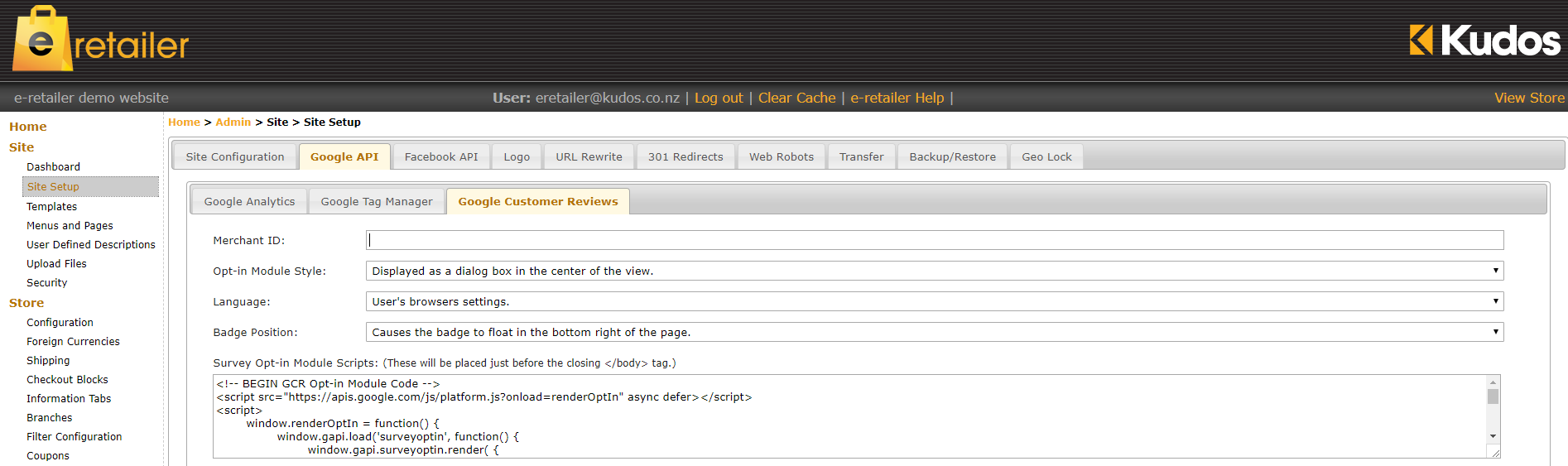Image resolution: width=1568 pixels, height=466 pixels.
Task: Open the e-retailer Help link
Action: click(897, 98)
